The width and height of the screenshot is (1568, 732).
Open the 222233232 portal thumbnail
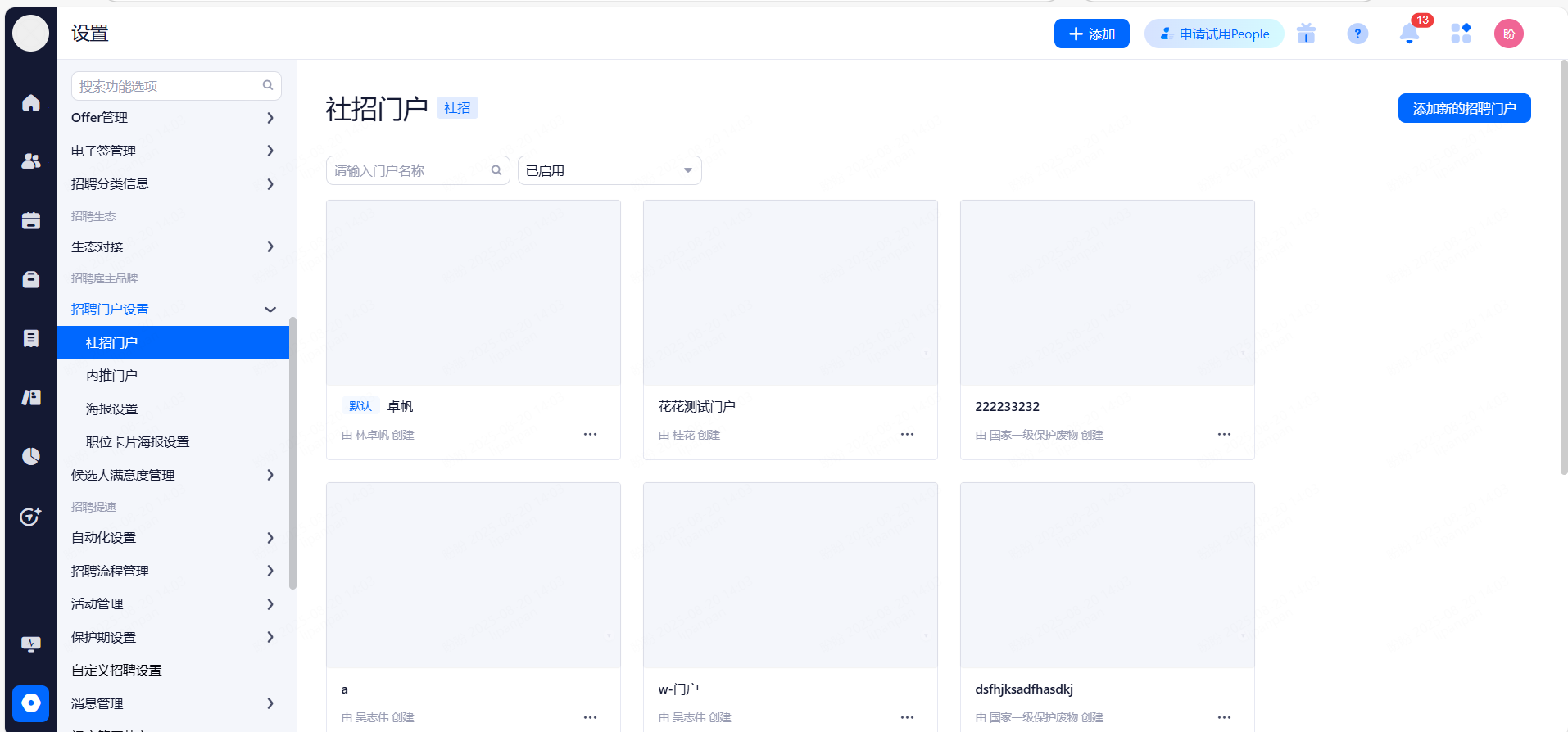pyautogui.click(x=1107, y=293)
